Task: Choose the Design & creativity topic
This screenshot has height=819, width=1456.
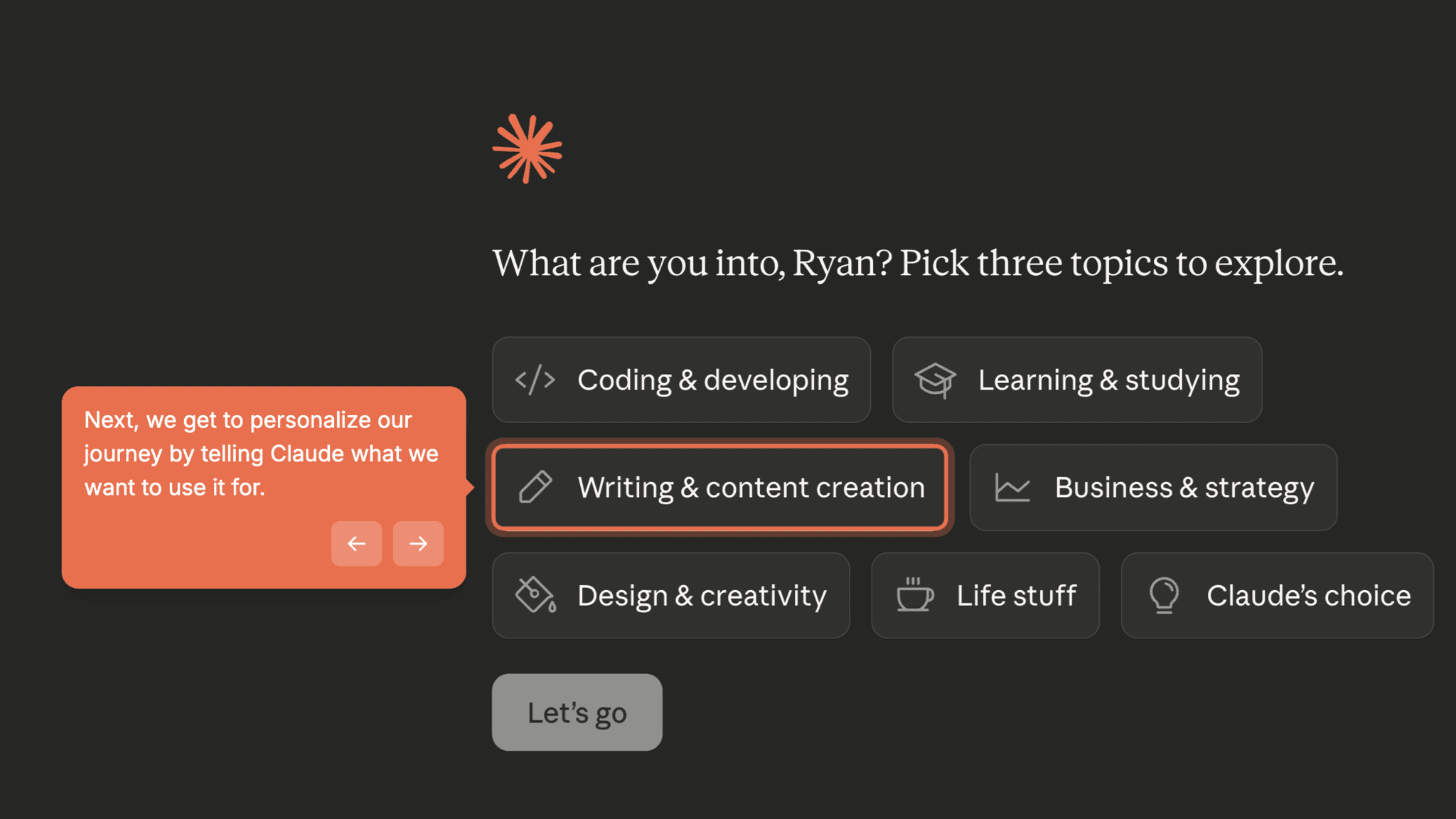Action: point(670,595)
